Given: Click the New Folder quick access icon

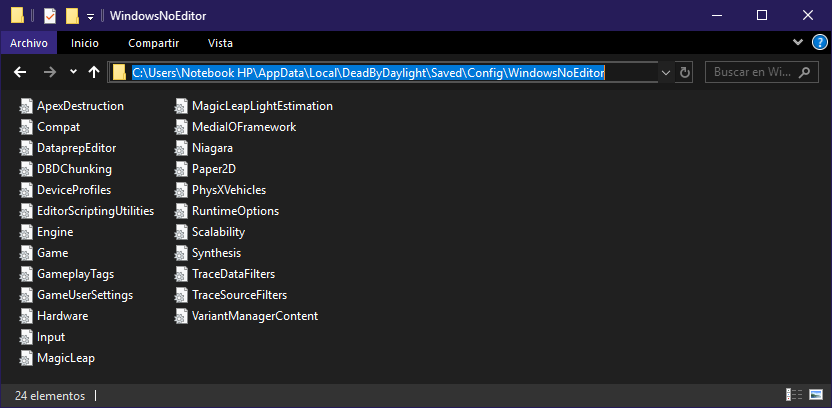Looking at the screenshot, I should 72,15.
